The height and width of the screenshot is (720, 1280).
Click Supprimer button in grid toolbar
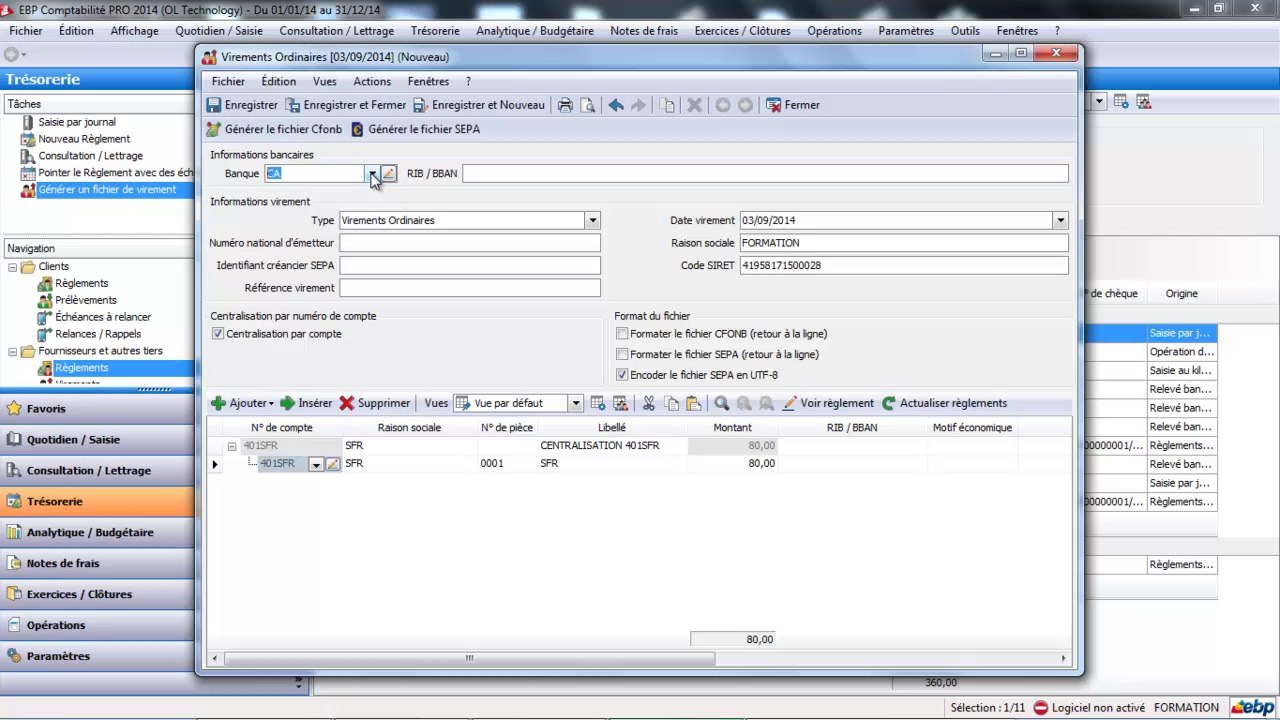pos(375,403)
